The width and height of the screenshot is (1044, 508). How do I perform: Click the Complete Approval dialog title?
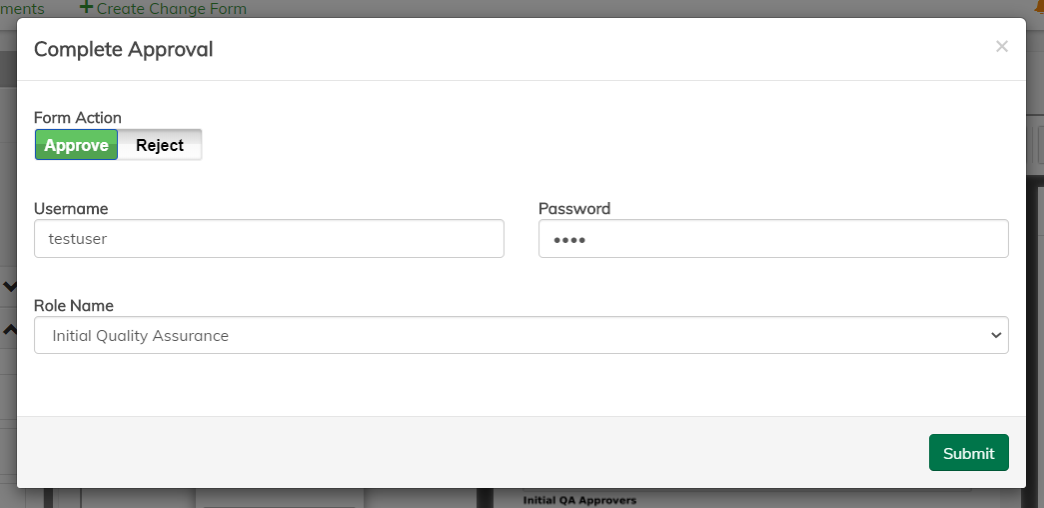(x=123, y=49)
